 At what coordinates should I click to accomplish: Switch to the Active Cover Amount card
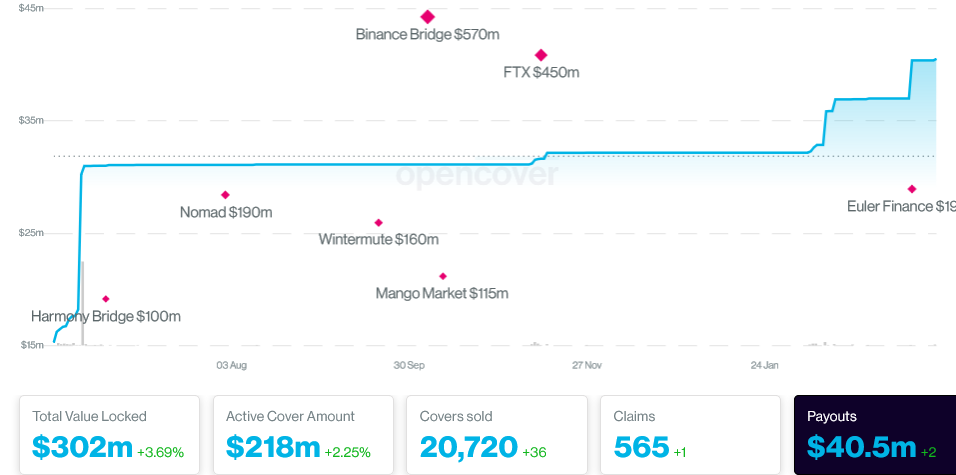click(303, 435)
